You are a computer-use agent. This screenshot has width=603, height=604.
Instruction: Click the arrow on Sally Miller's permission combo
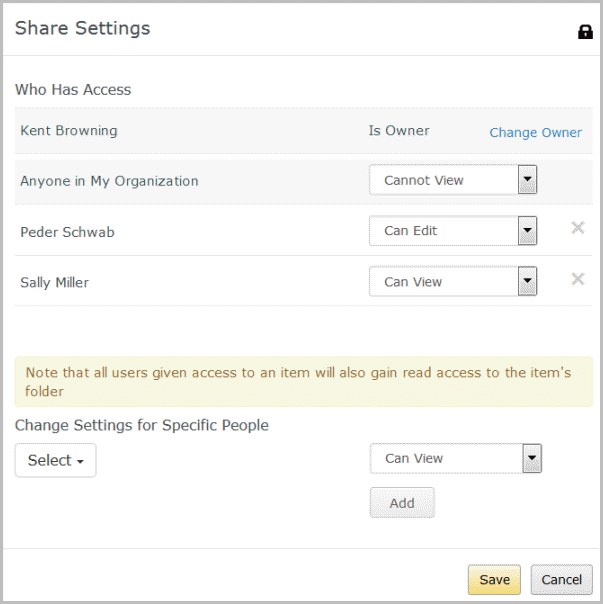(x=527, y=281)
